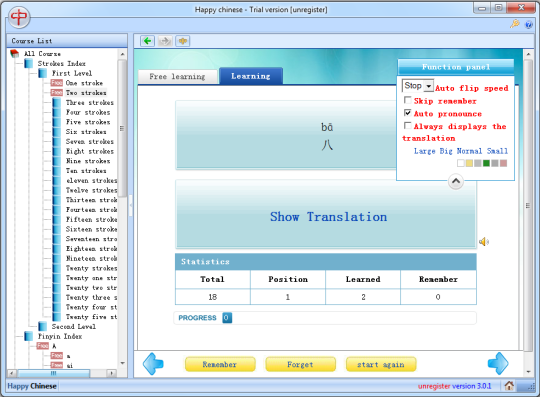Click the Free badge beside One stroke
Screen dimensions: 540x397
tap(56, 83)
